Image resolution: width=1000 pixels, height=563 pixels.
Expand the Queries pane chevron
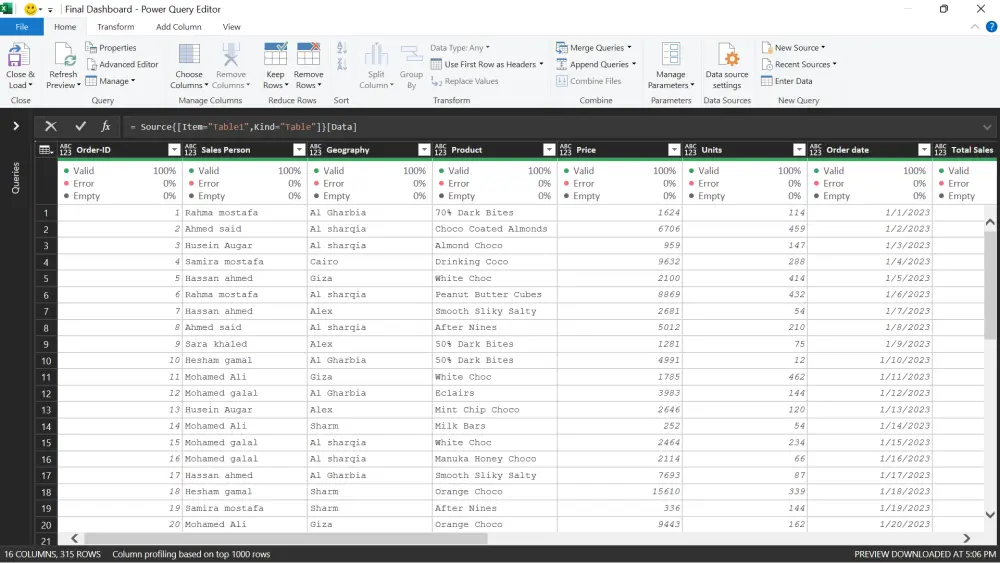tap(16, 126)
